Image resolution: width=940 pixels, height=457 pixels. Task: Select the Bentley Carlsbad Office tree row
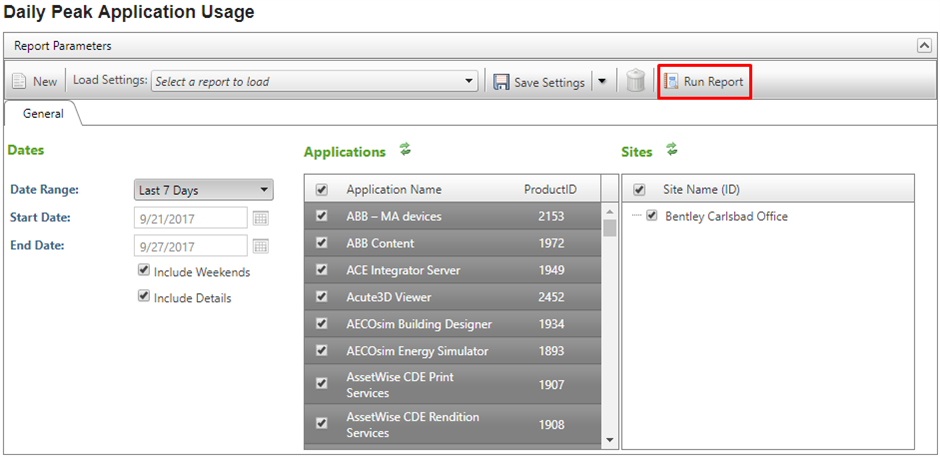(x=727, y=217)
